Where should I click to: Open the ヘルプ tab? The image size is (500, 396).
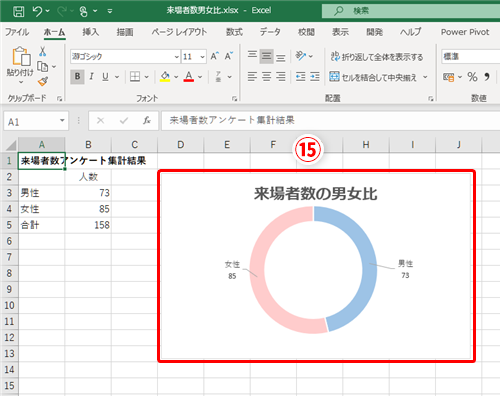point(411,32)
